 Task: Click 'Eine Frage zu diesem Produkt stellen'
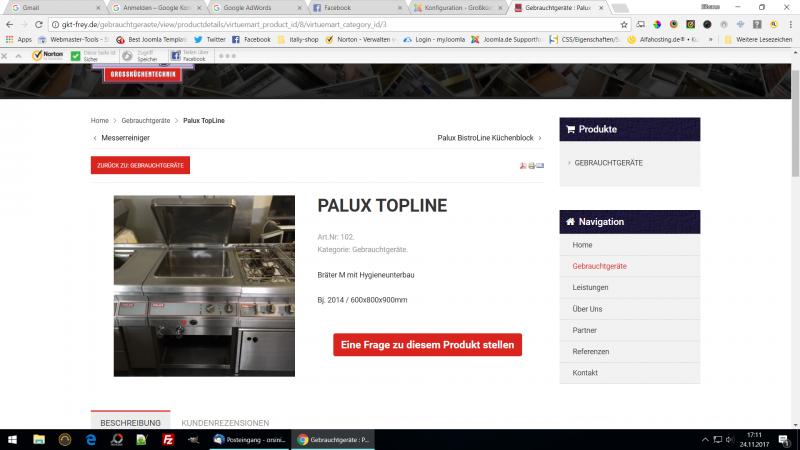(427, 345)
